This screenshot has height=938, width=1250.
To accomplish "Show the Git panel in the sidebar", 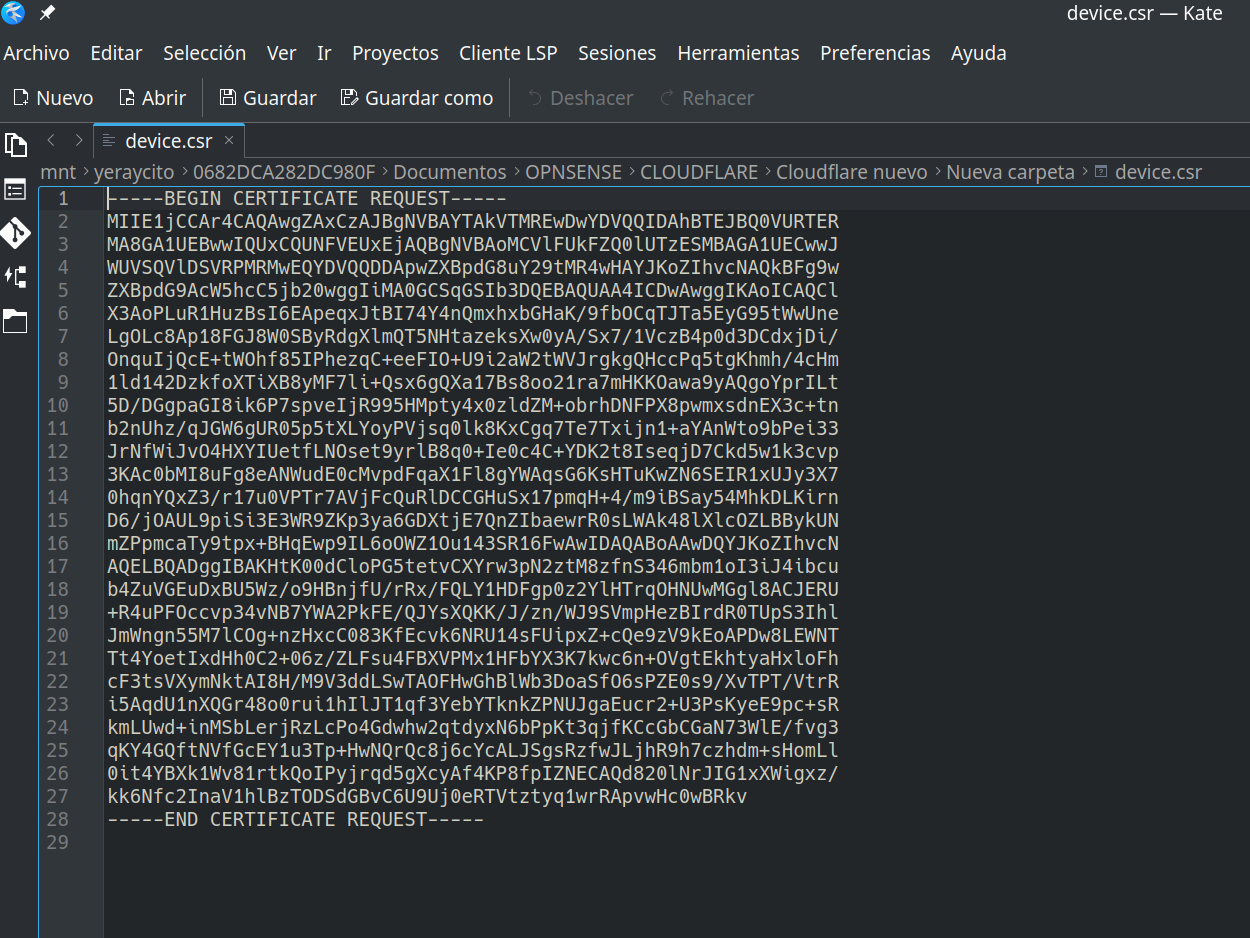I will pos(15,233).
